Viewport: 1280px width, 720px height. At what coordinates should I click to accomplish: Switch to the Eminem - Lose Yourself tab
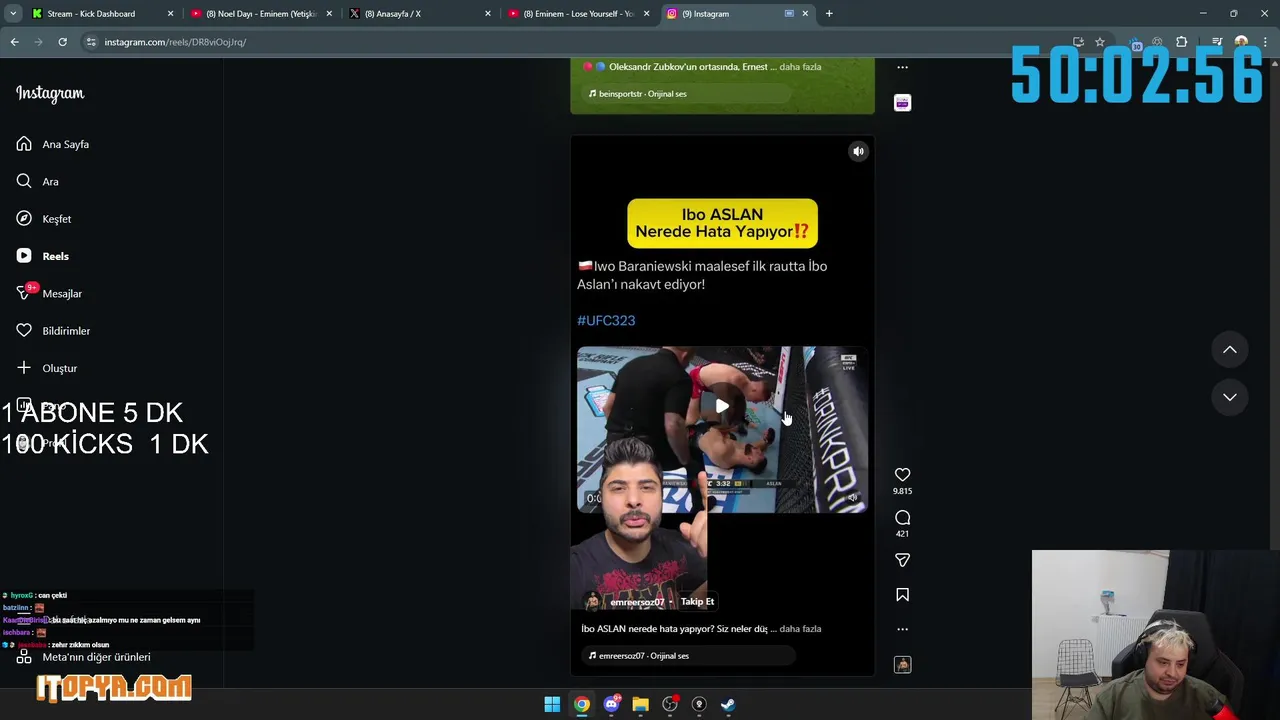click(580, 14)
